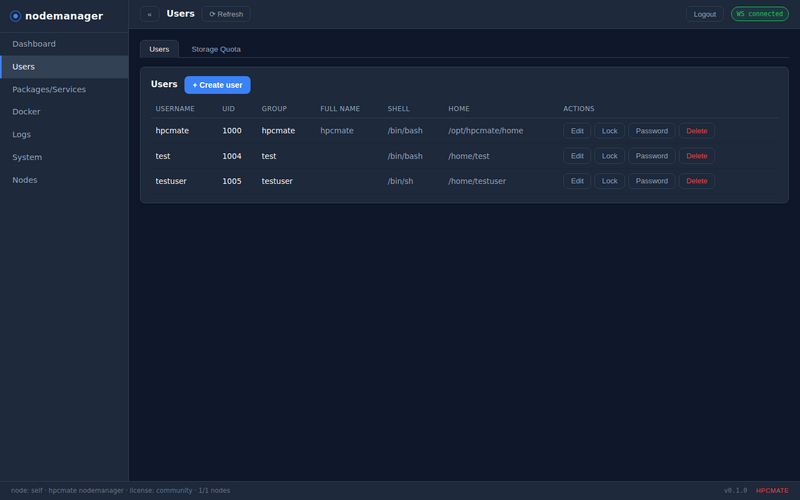Change password for hpcmate
The image size is (800, 500).
pos(652,131)
